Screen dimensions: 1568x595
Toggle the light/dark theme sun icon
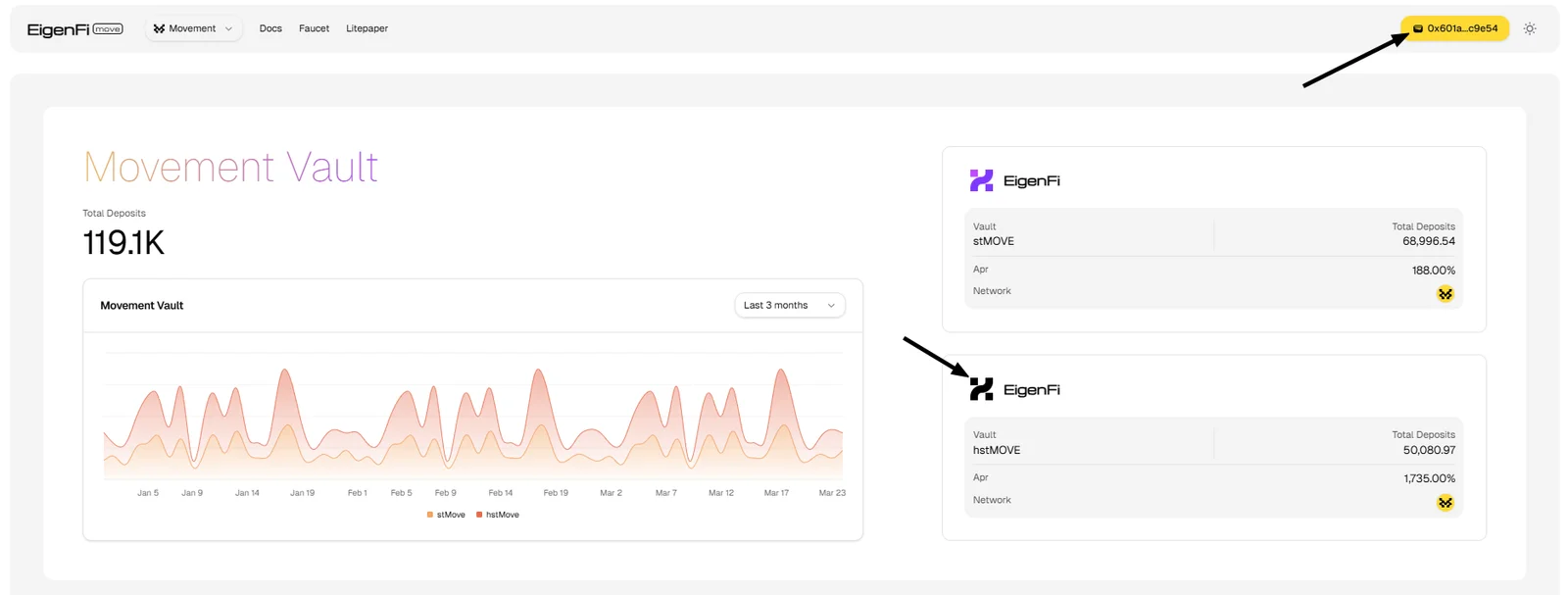[x=1529, y=28]
